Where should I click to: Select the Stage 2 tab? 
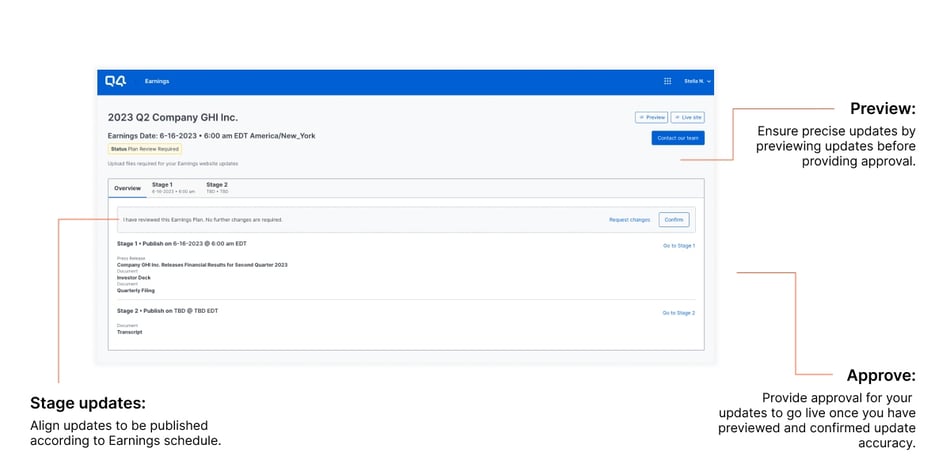tap(217, 185)
